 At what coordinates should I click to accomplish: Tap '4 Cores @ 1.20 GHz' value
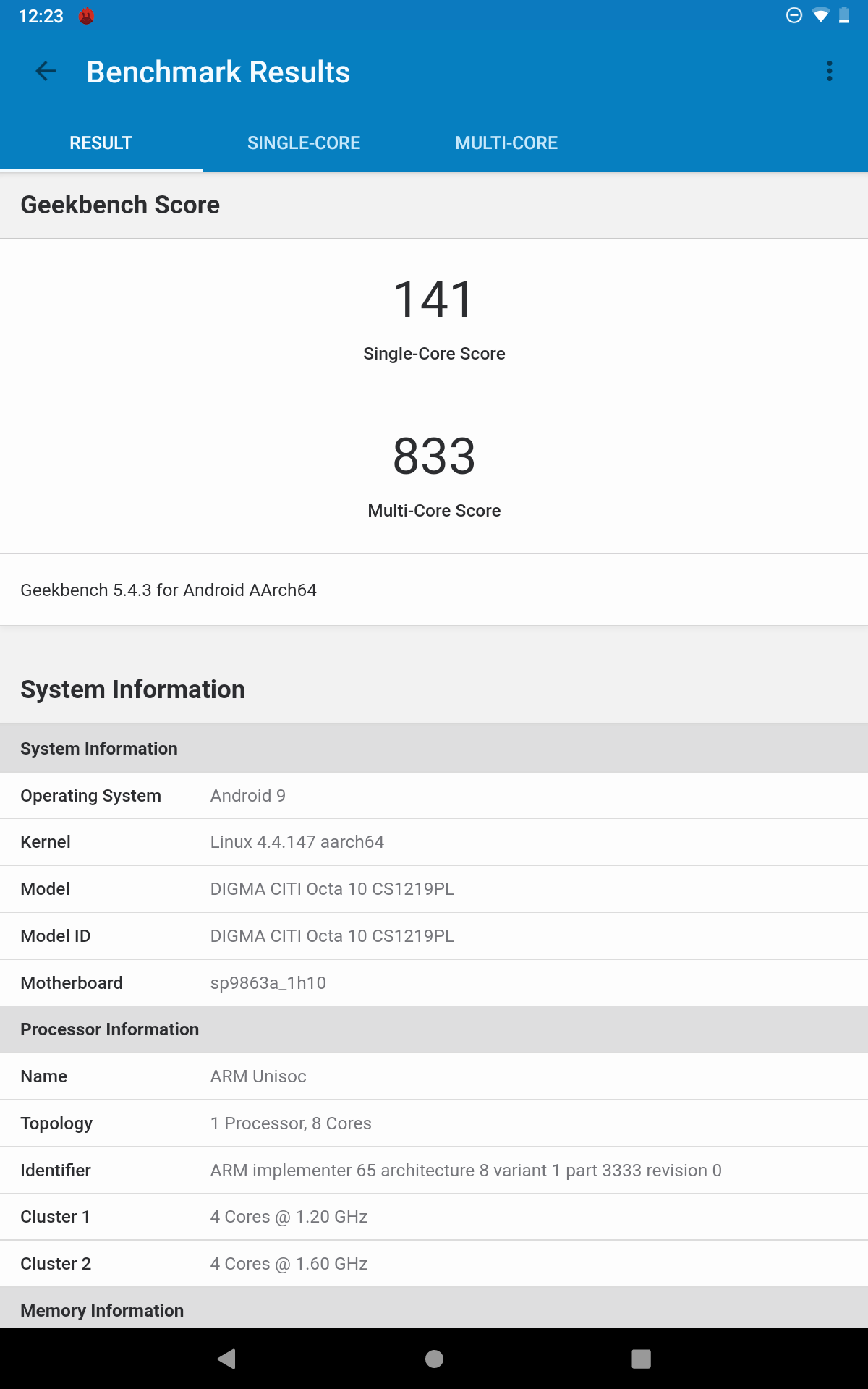click(x=289, y=1217)
